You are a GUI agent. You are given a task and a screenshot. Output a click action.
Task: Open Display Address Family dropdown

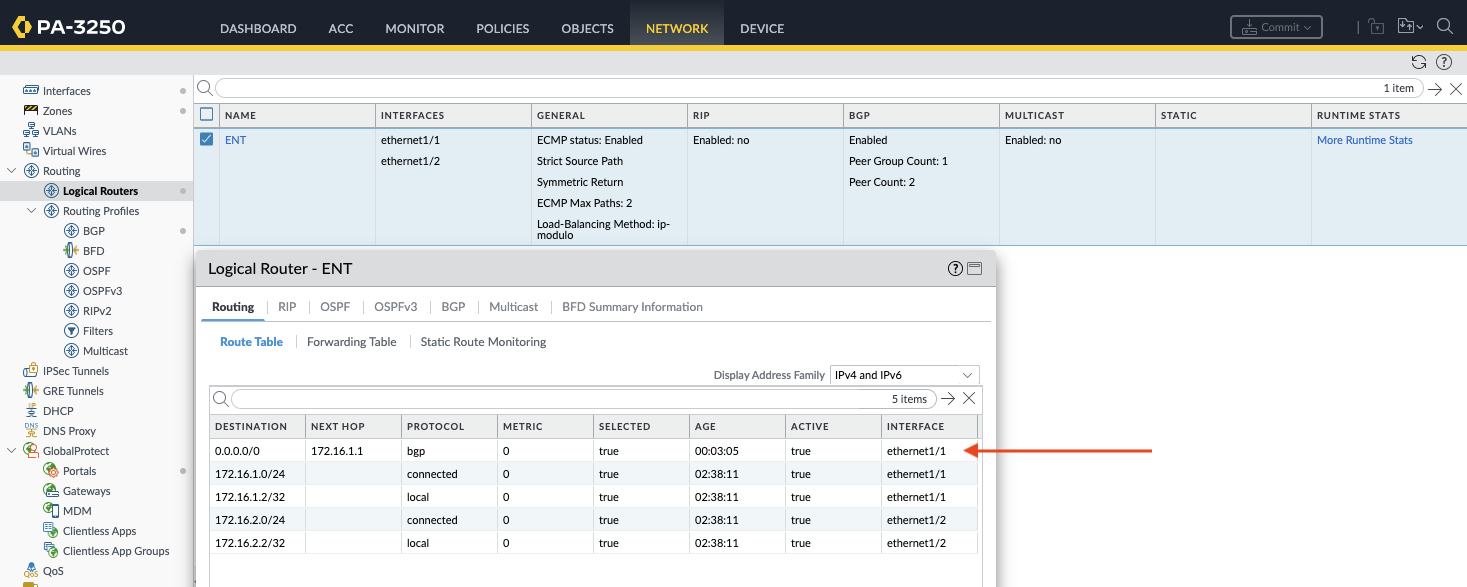click(x=904, y=375)
